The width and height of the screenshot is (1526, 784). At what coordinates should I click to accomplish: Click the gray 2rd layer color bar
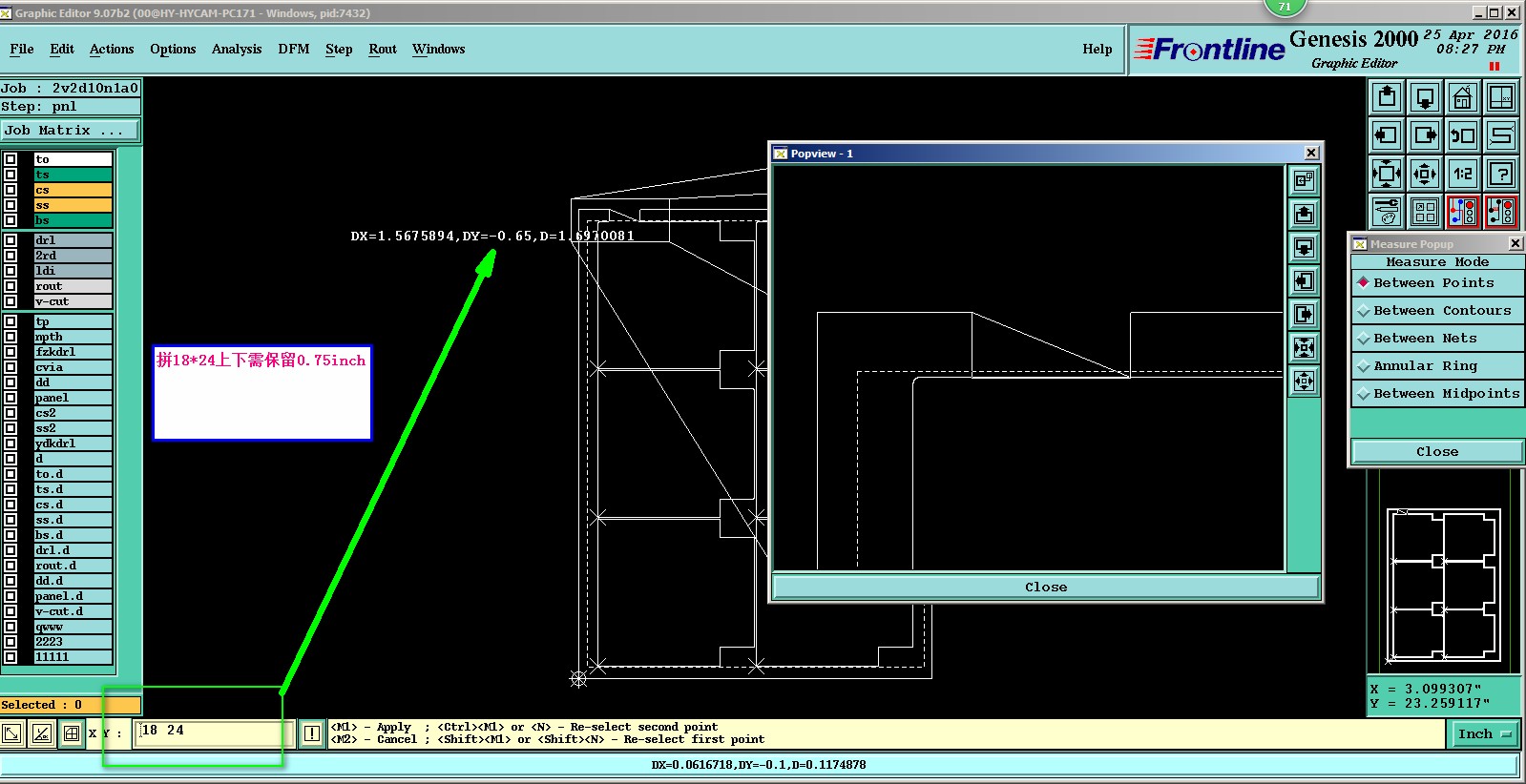[73, 256]
